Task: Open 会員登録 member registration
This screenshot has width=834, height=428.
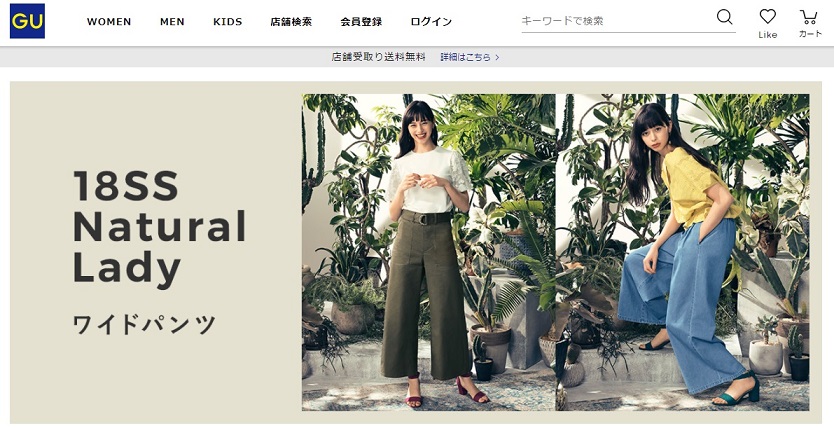Action: (361, 22)
